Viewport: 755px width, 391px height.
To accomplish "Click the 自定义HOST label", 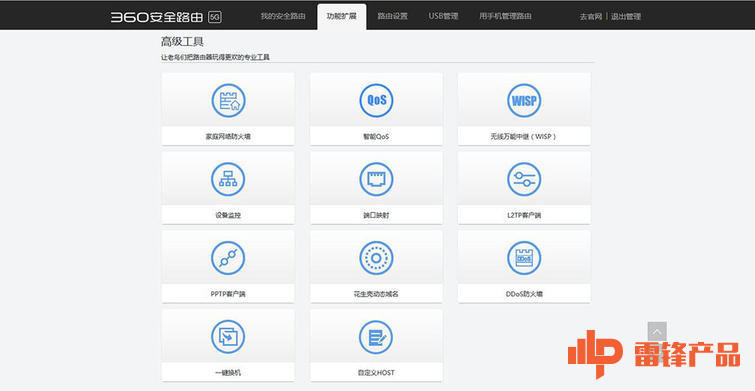I will pyautogui.click(x=376, y=373).
